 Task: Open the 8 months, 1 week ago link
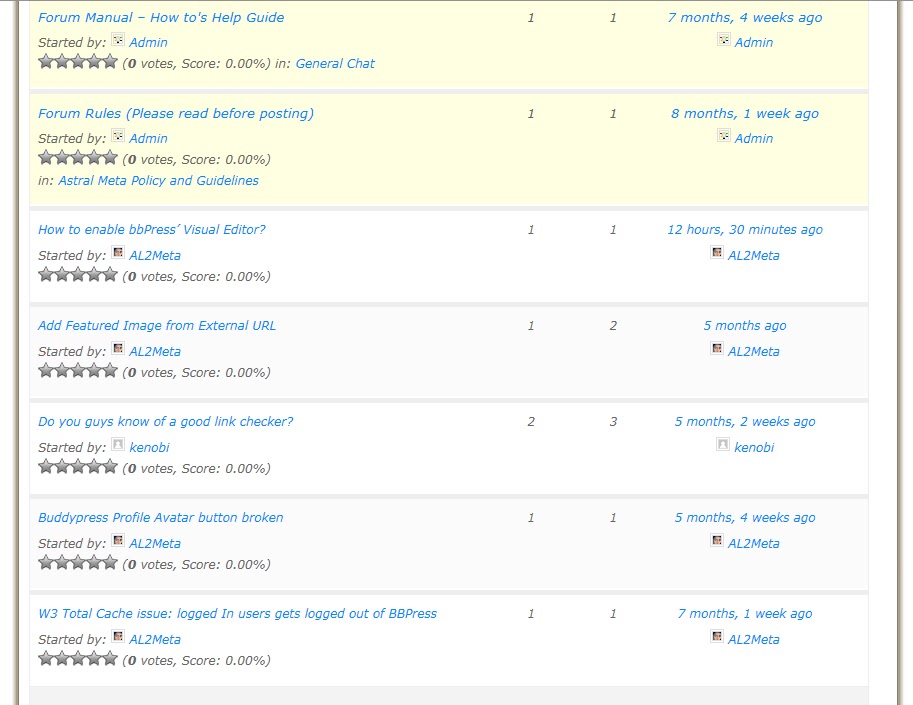[745, 114]
